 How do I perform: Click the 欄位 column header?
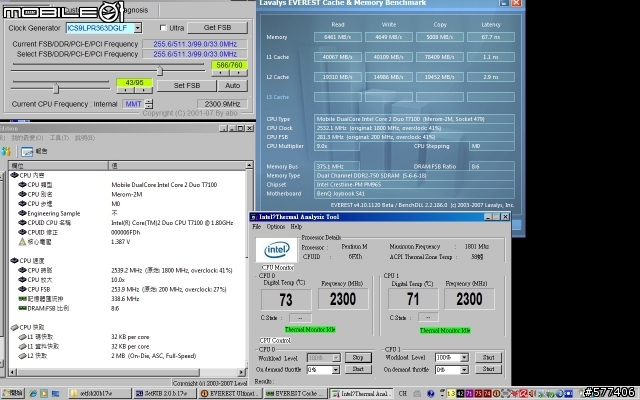[58, 165]
